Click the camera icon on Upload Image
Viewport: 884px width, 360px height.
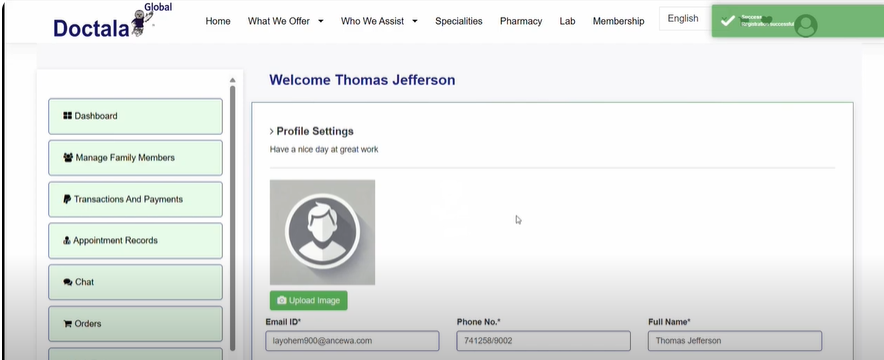[x=282, y=300]
